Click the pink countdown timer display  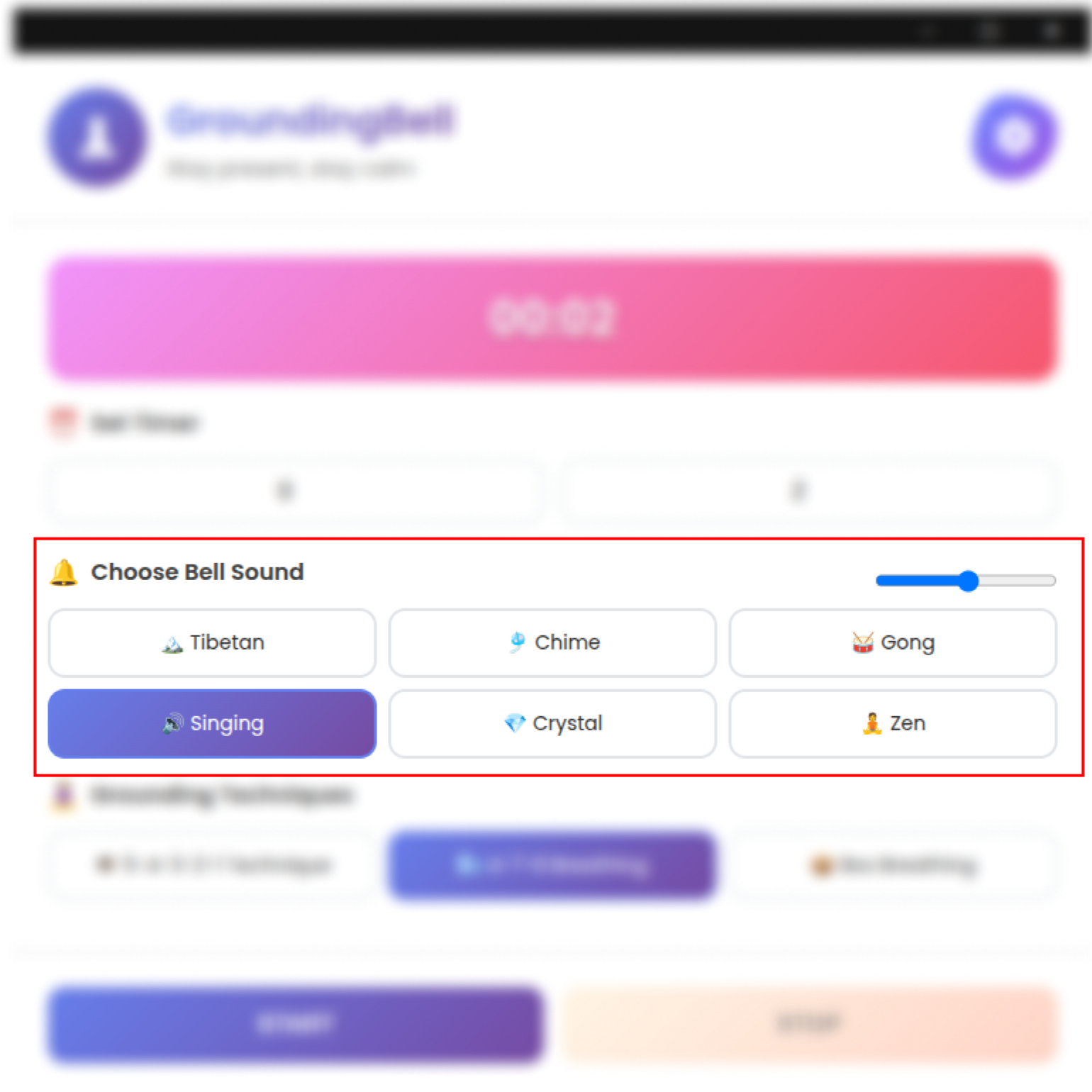[x=552, y=318]
